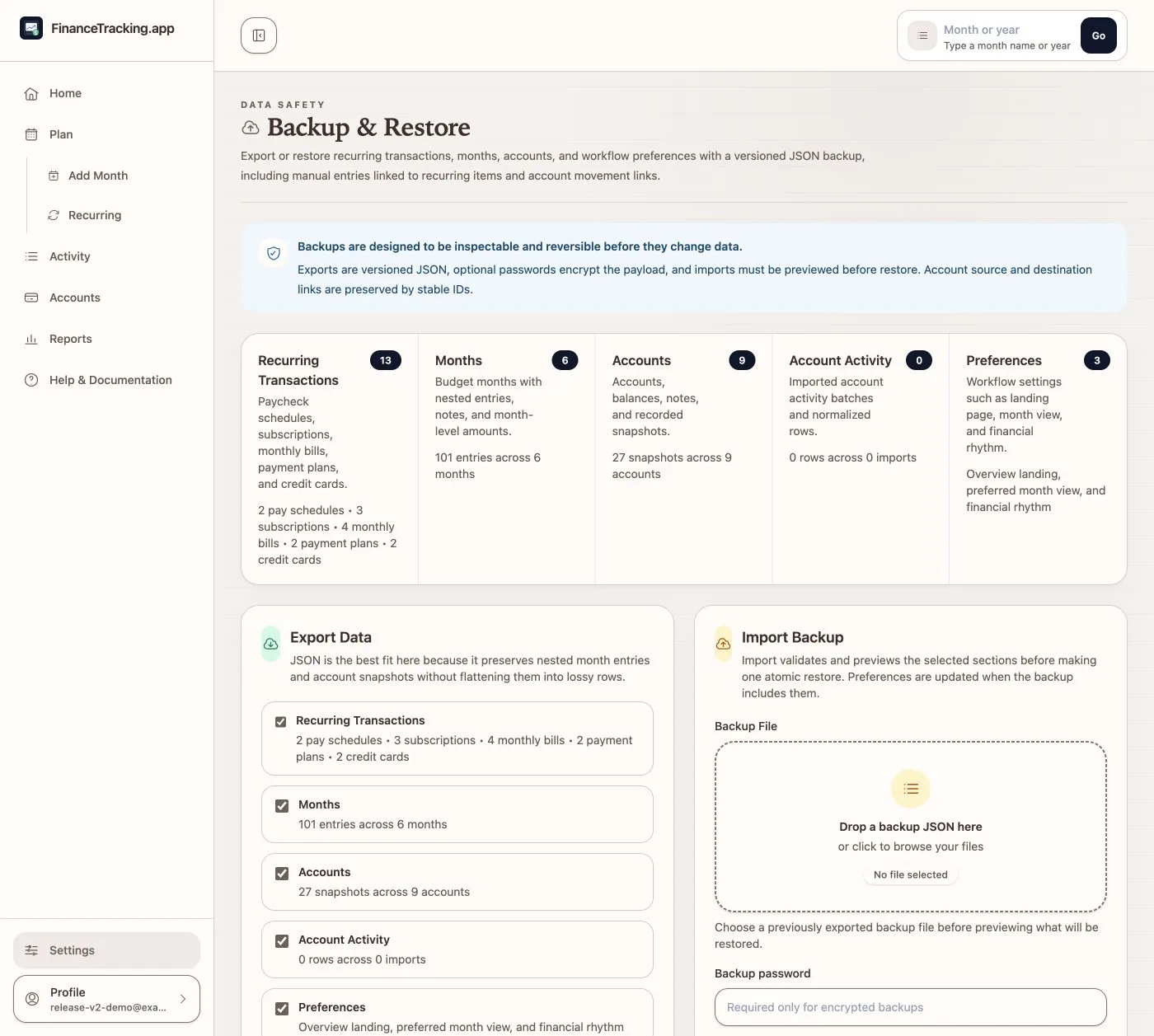Click the Plan calendar icon
1154x1036 pixels.
(31, 134)
